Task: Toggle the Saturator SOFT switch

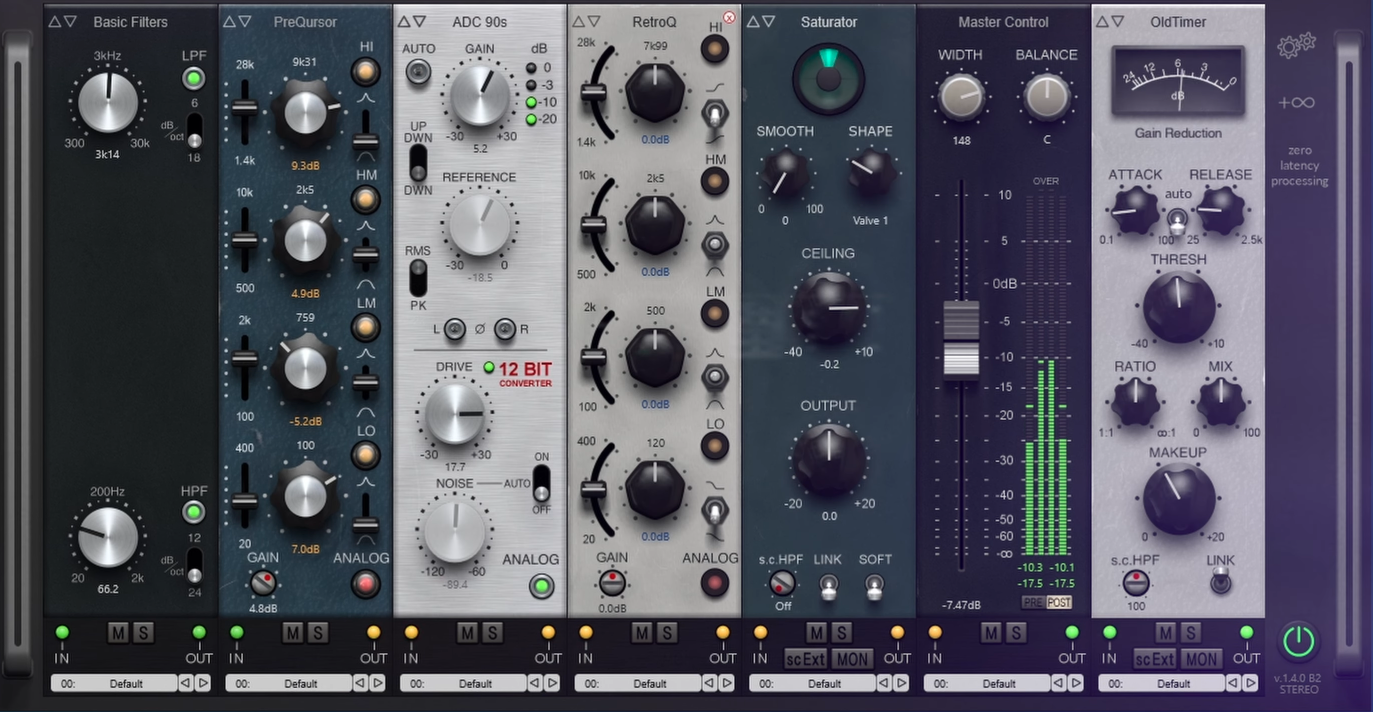Action: pos(875,586)
